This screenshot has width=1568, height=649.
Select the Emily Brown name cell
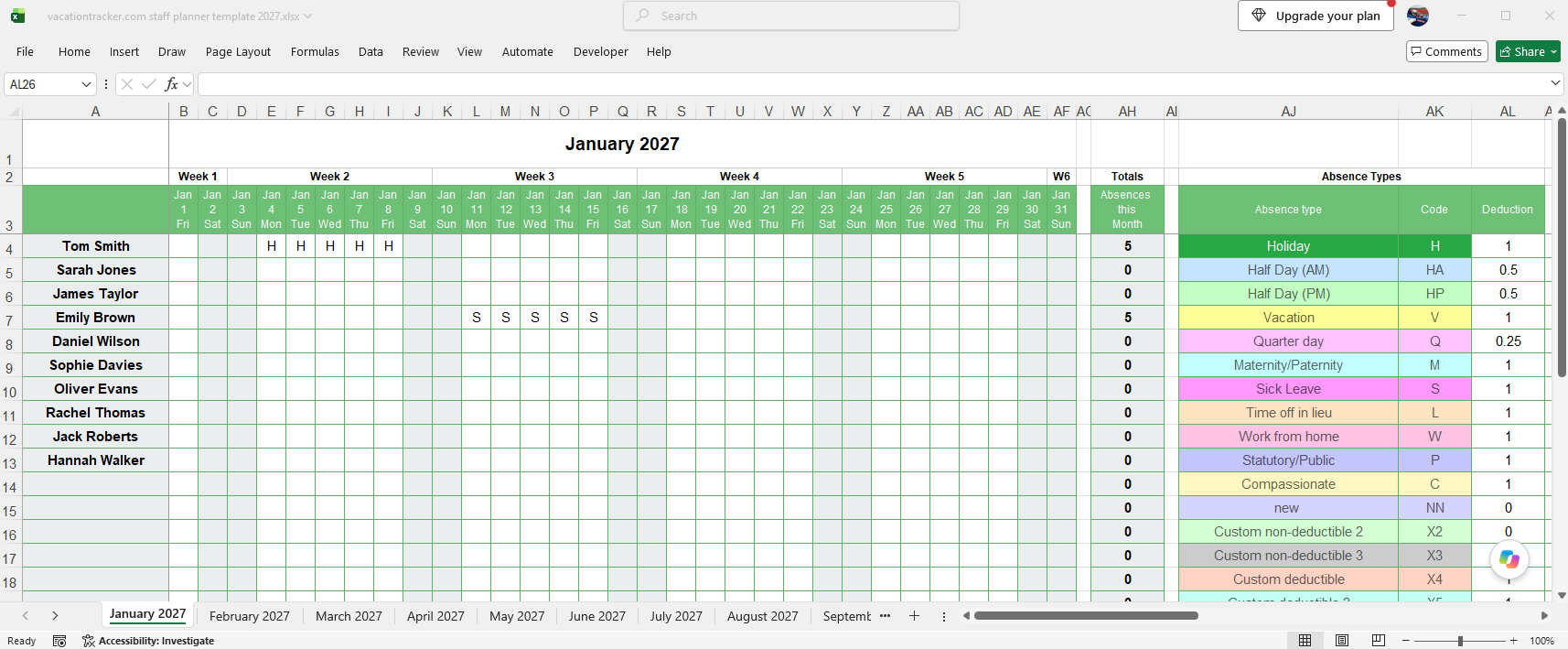pyautogui.click(x=96, y=318)
